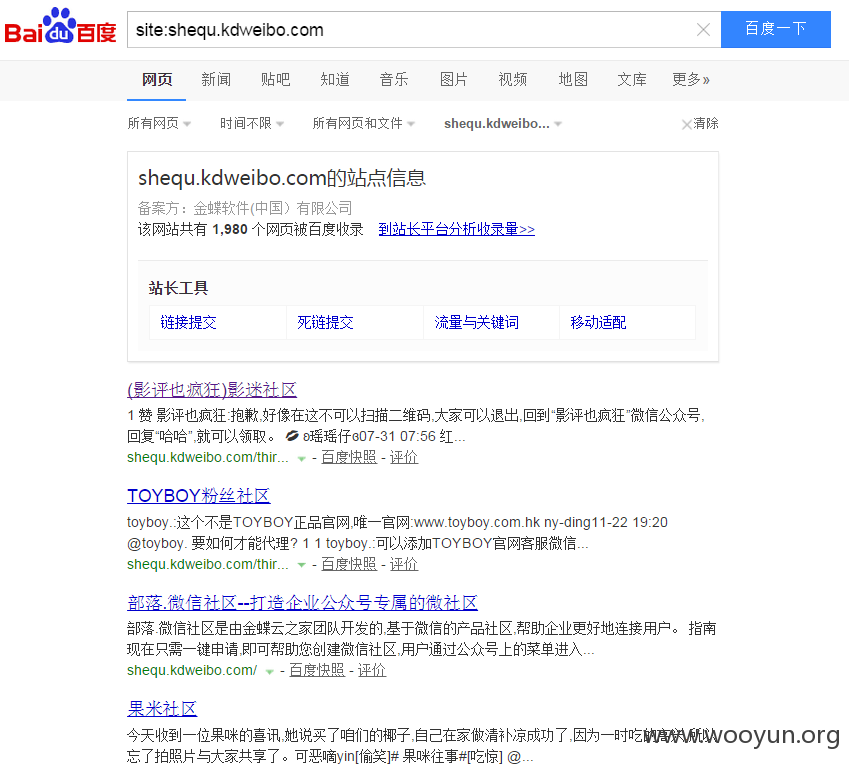The width and height of the screenshot is (849, 764).
Task: Click the 百度一下 search button
Action: coord(775,29)
